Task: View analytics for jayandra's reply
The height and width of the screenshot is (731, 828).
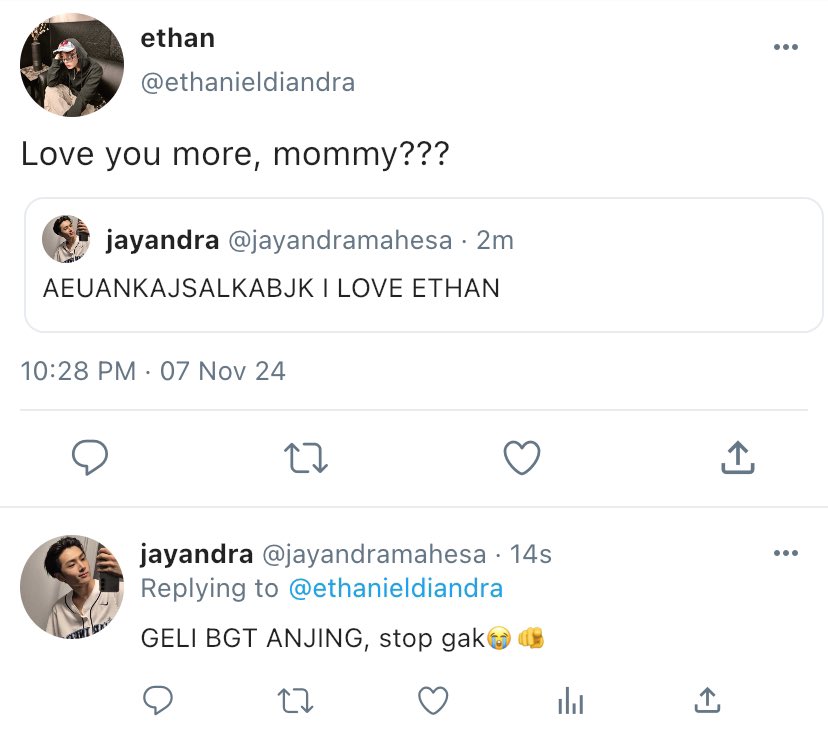Action: (x=570, y=700)
